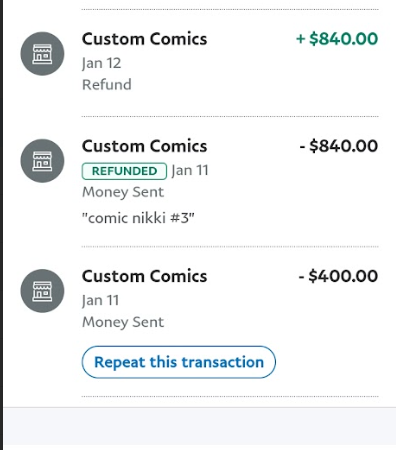
Task: Click Money Sent label above Repeat button
Action: [x=123, y=322]
